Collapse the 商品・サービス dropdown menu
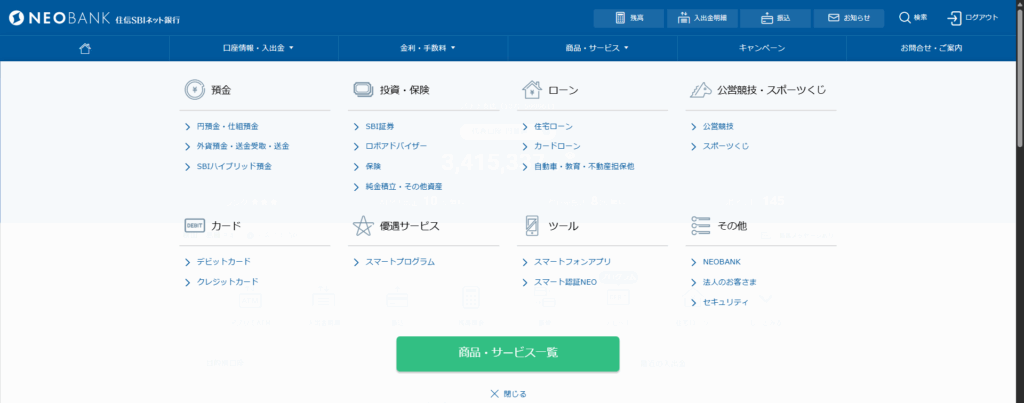1024x403 pixels. 597,48
